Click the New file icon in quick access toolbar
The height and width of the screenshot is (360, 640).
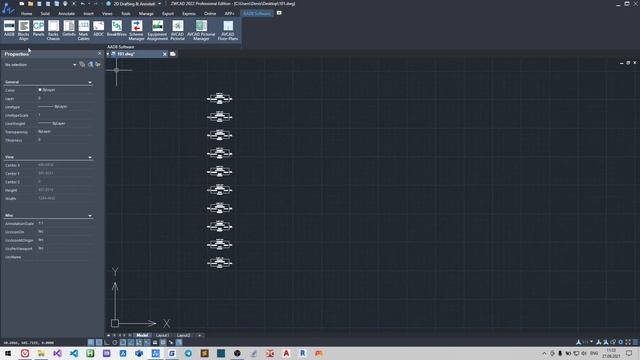tap(22, 4)
